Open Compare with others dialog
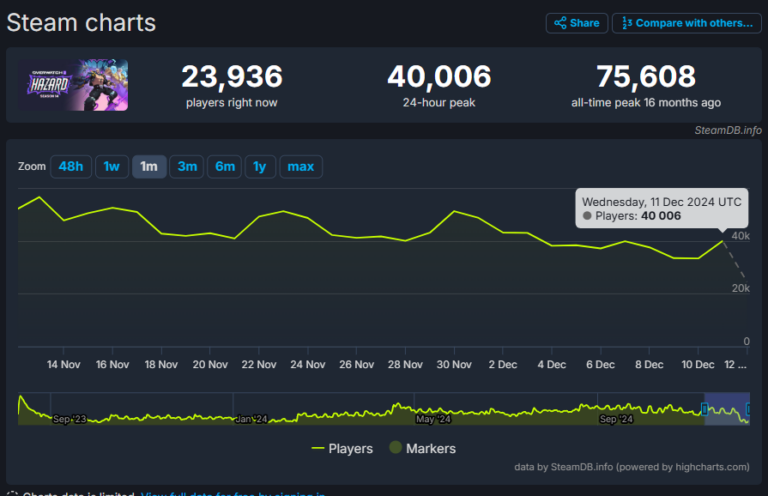This screenshot has width=768, height=496. (684, 23)
